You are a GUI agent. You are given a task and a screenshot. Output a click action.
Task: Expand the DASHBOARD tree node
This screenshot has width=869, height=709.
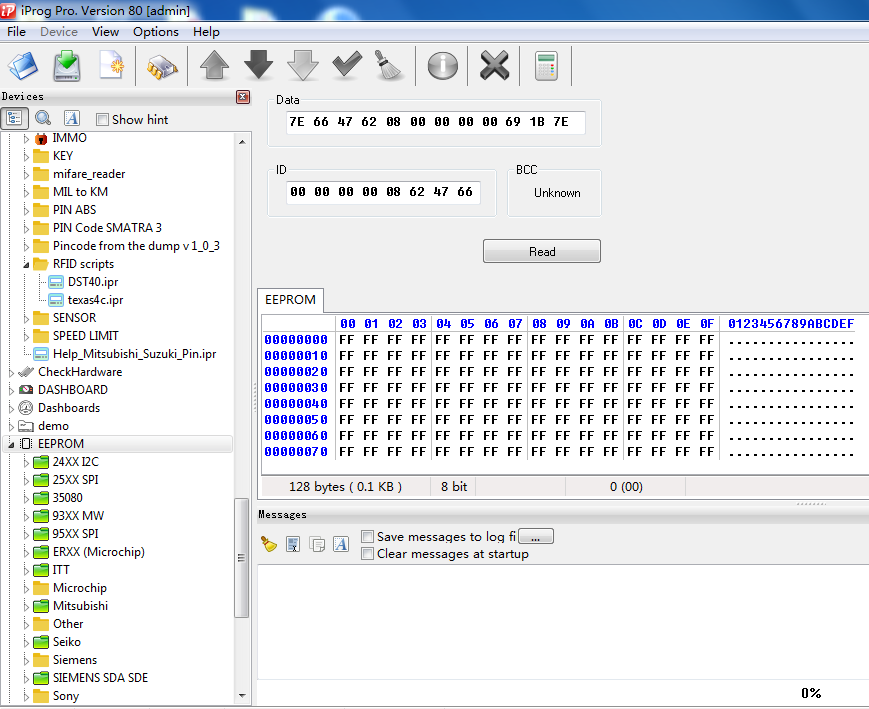click(11, 390)
